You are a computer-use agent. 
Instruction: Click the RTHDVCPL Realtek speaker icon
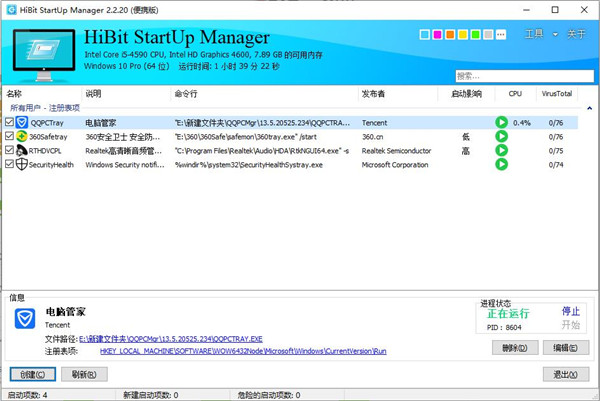(x=22, y=150)
